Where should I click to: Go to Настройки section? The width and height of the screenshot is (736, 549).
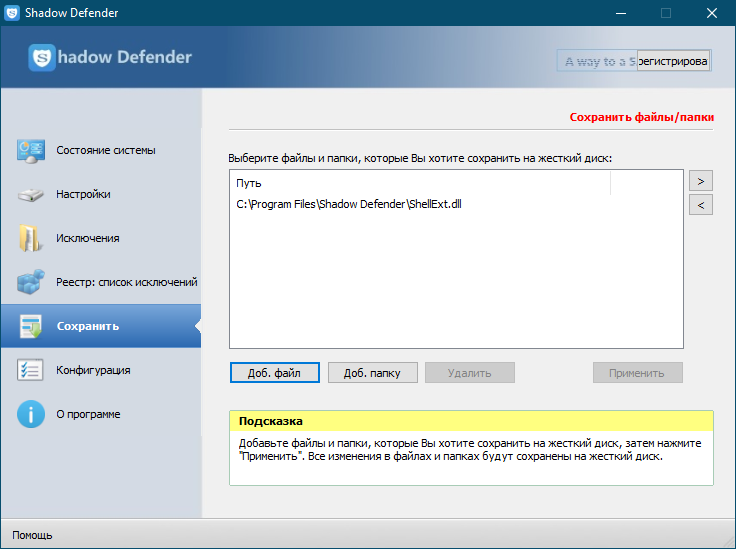click(83, 194)
